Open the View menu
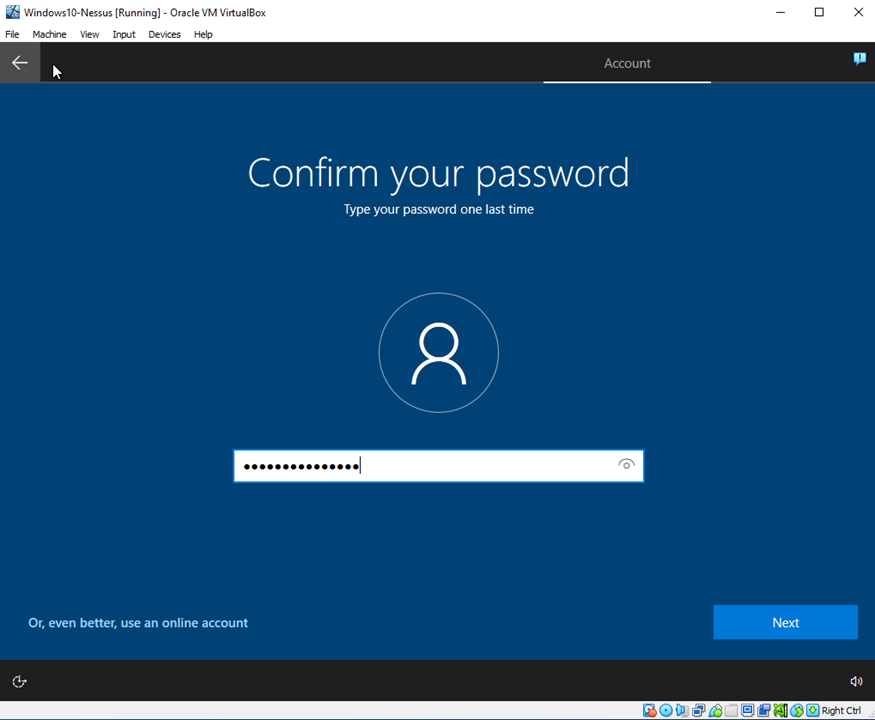This screenshot has width=875, height=720. (x=89, y=34)
